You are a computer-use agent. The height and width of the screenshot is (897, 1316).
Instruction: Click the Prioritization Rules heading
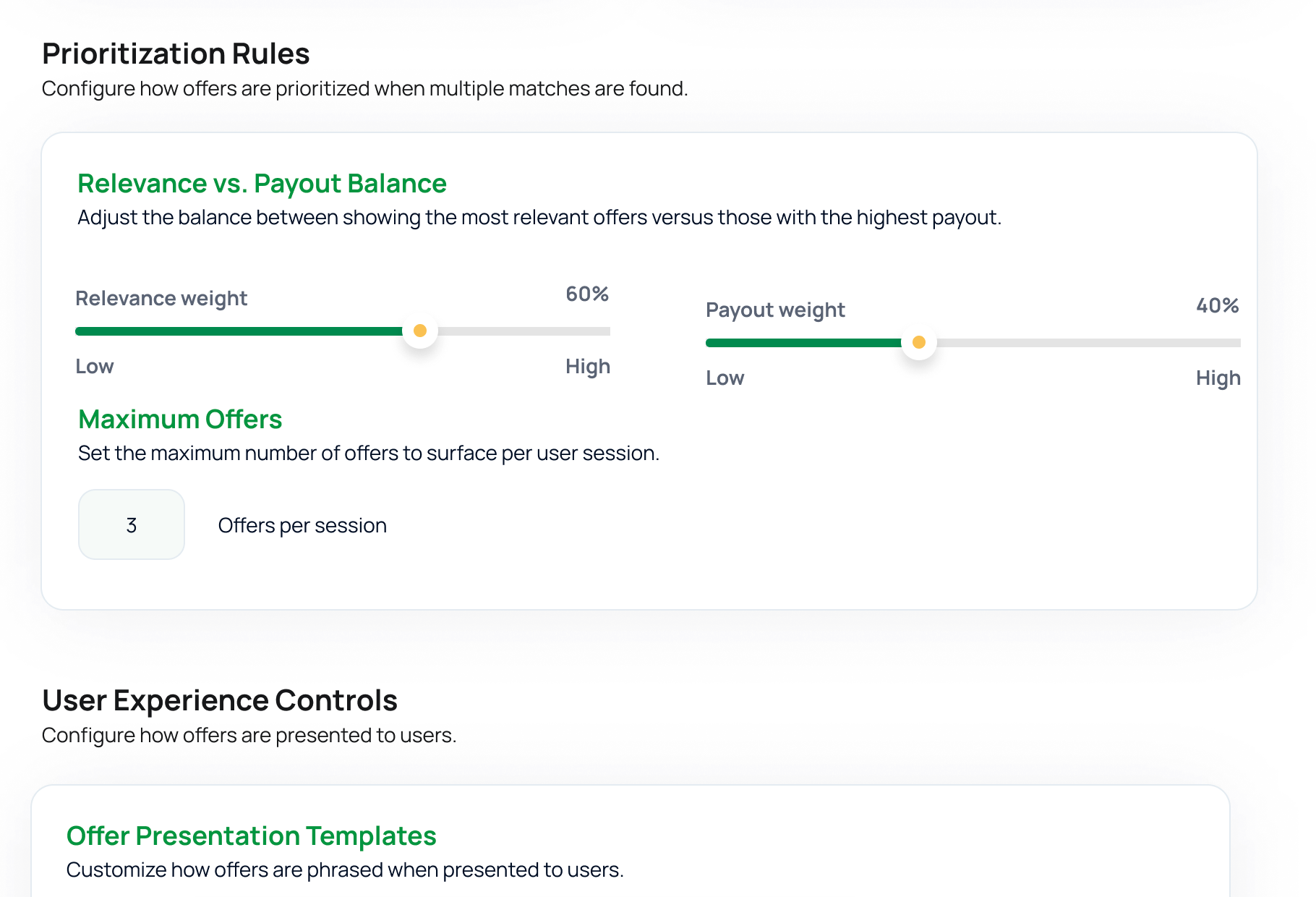pos(176,54)
